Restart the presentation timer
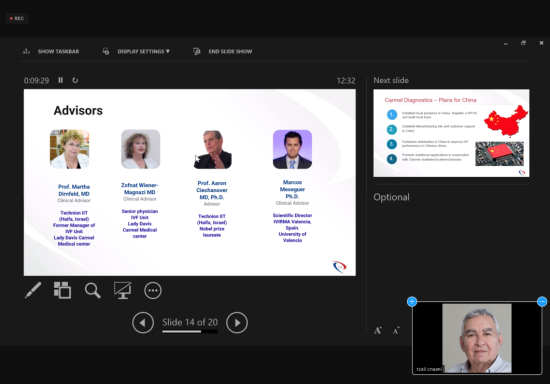The image size is (550, 384). point(75,80)
